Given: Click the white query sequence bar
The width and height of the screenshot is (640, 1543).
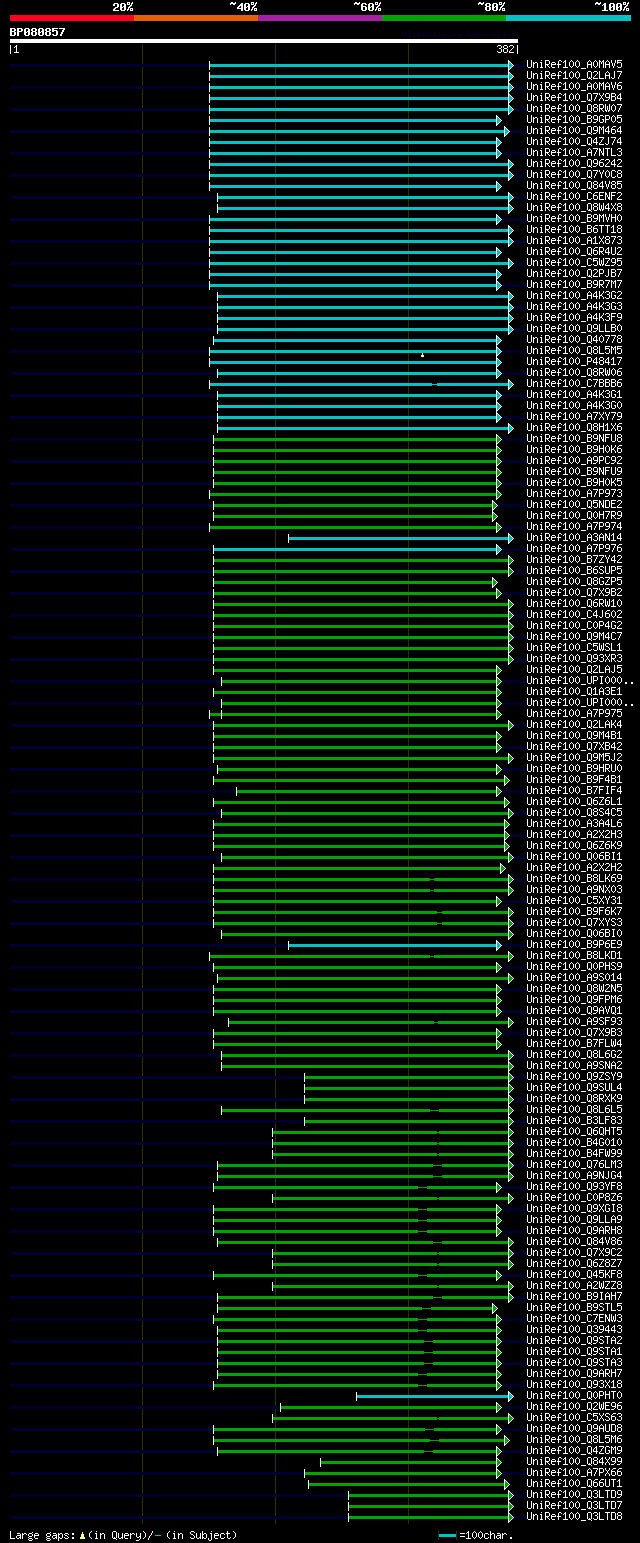Looking at the screenshot, I should point(263,41).
